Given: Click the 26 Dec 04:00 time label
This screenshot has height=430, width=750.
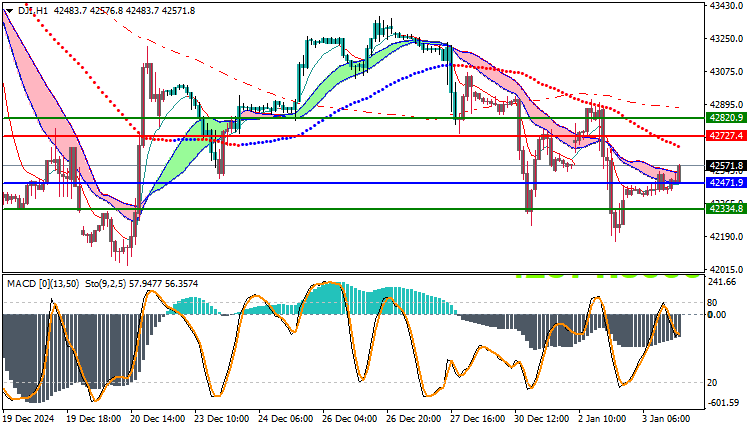Looking at the screenshot, I should click(x=350, y=419).
